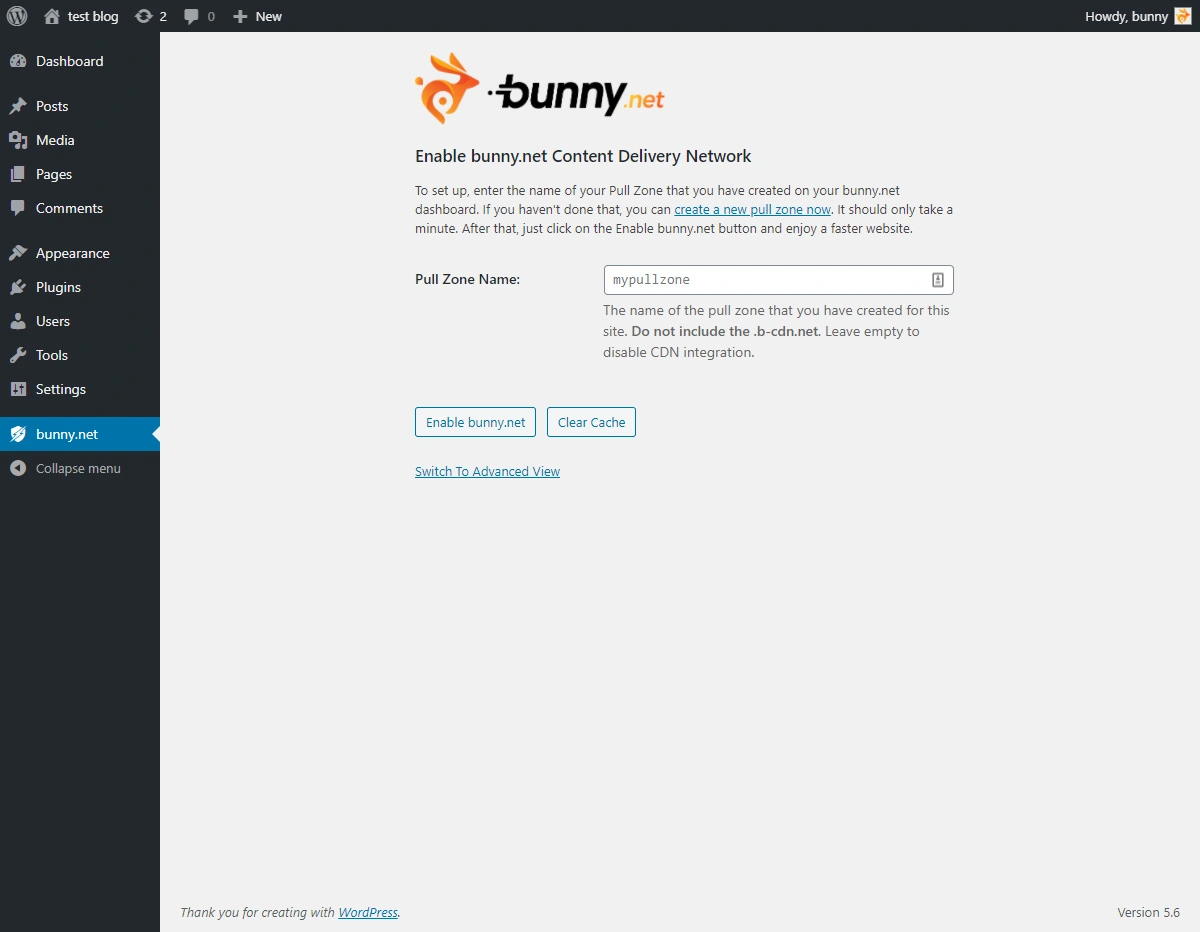The height and width of the screenshot is (932, 1200).
Task: Open the New content dropdown in admin bar
Action: 257,16
